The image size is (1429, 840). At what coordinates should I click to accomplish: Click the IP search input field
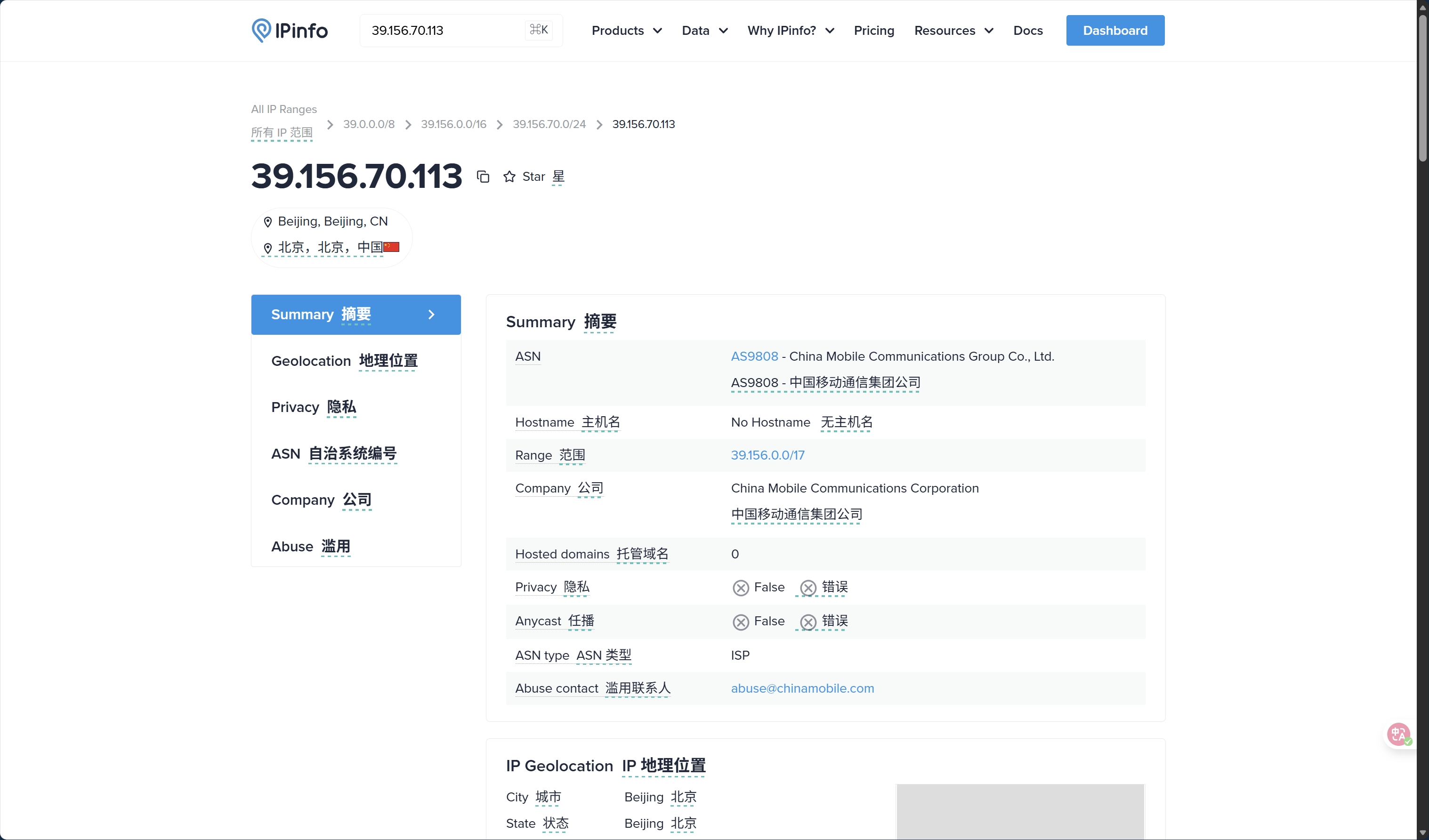442,31
